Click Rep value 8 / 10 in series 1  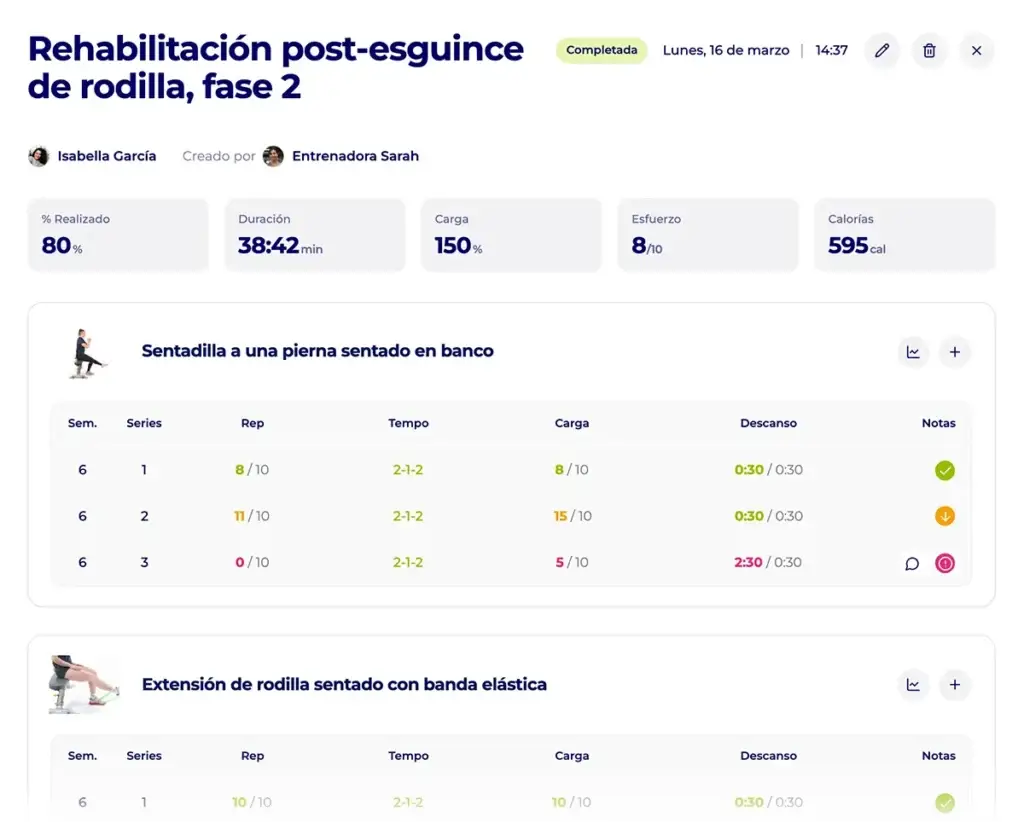tap(252, 470)
